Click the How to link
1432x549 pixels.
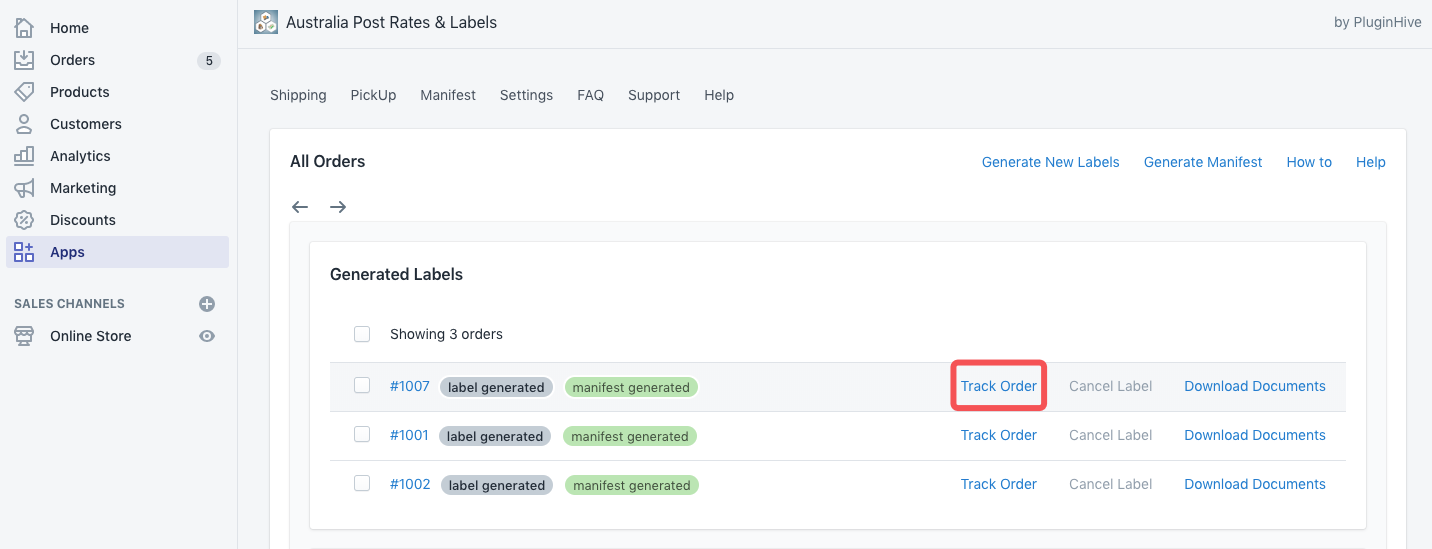coord(1309,162)
